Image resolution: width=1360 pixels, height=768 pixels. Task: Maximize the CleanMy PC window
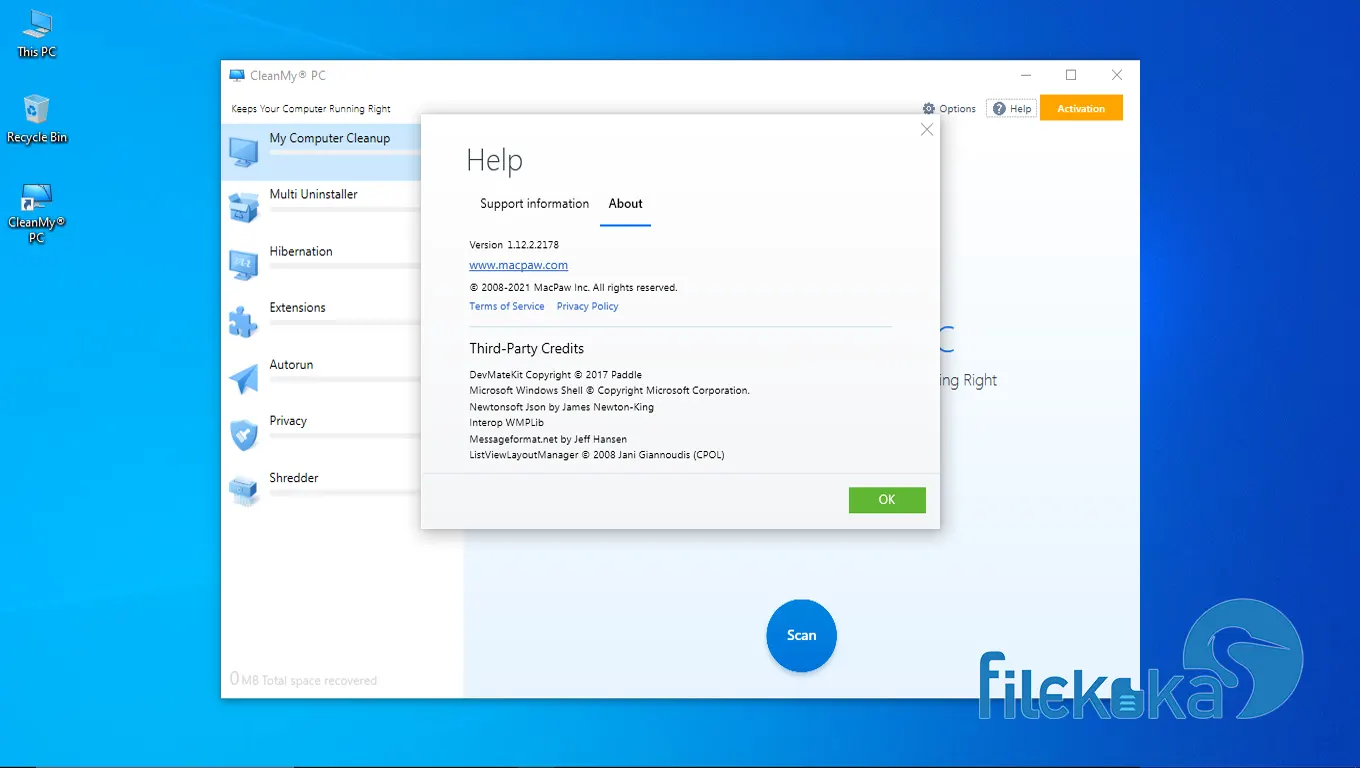(1071, 75)
